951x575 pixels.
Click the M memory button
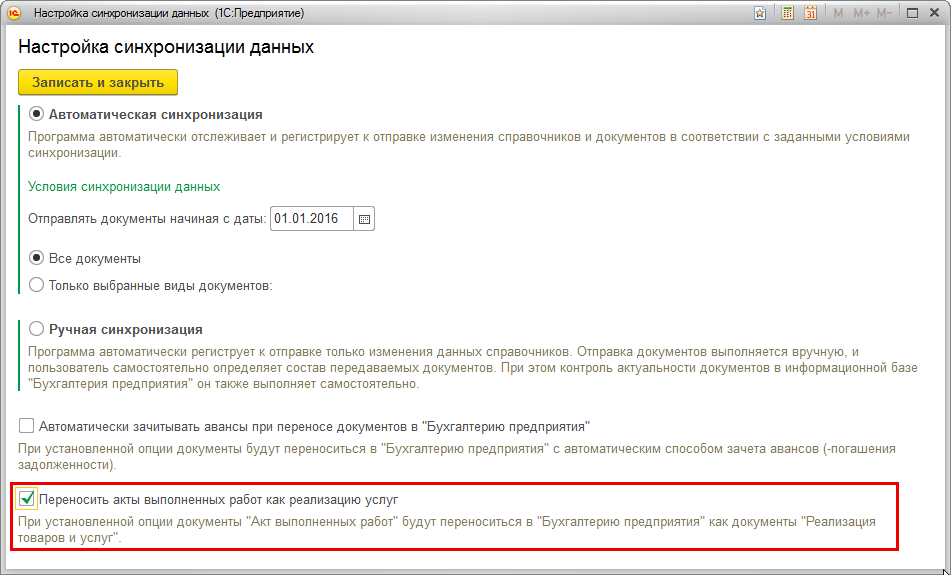tap(838, 13)
